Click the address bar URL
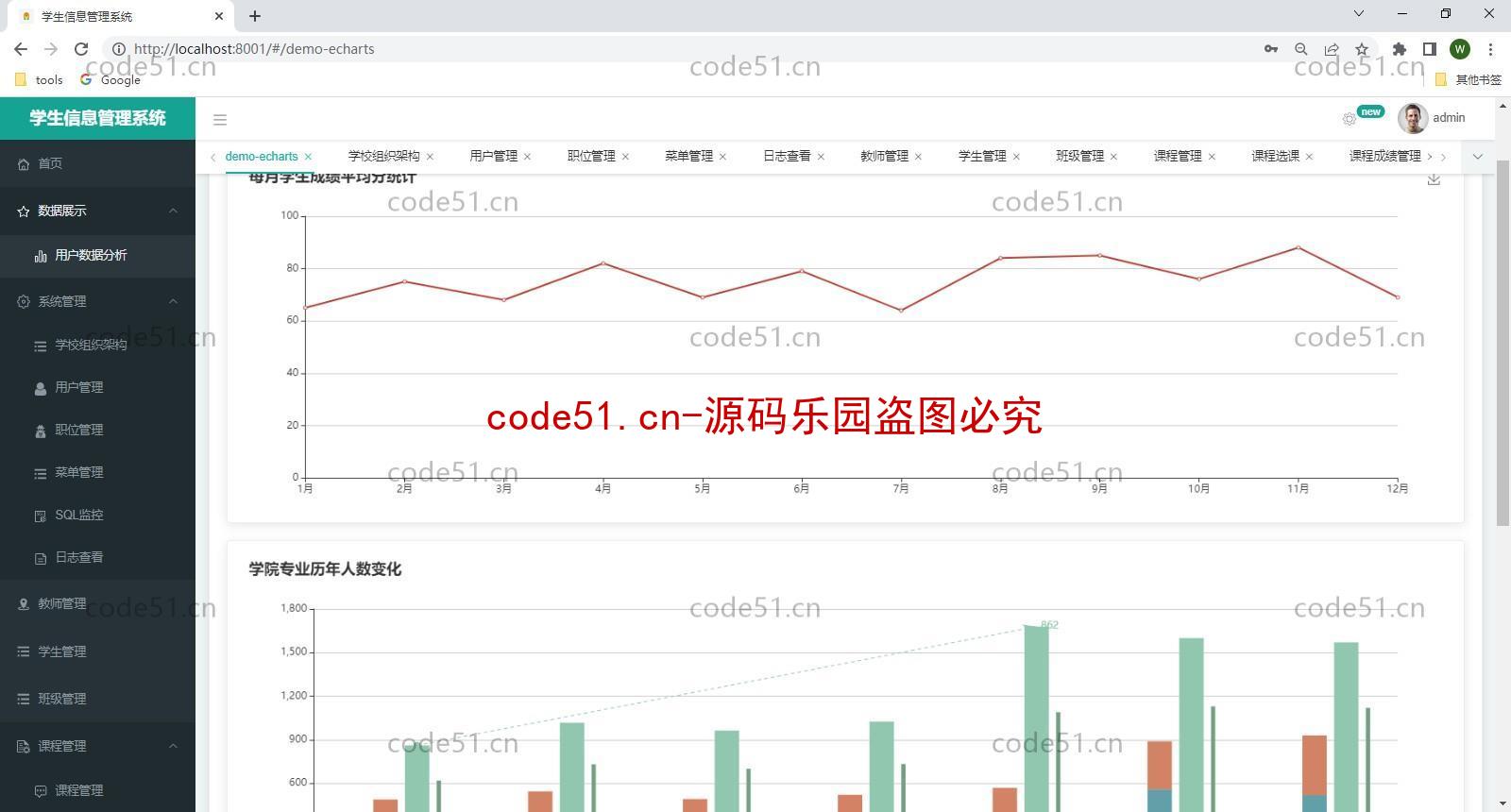Viewport: 1511px width, 812px height. [254, 49]
